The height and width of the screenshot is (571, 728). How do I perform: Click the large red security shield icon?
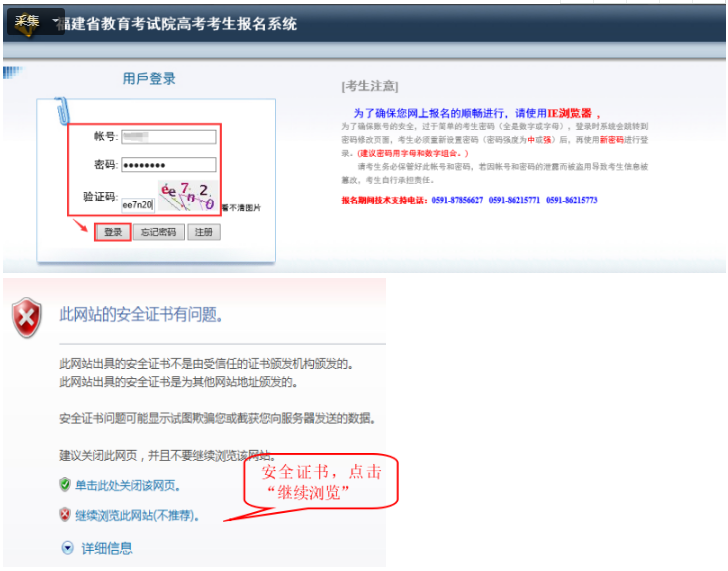(27, 318)
